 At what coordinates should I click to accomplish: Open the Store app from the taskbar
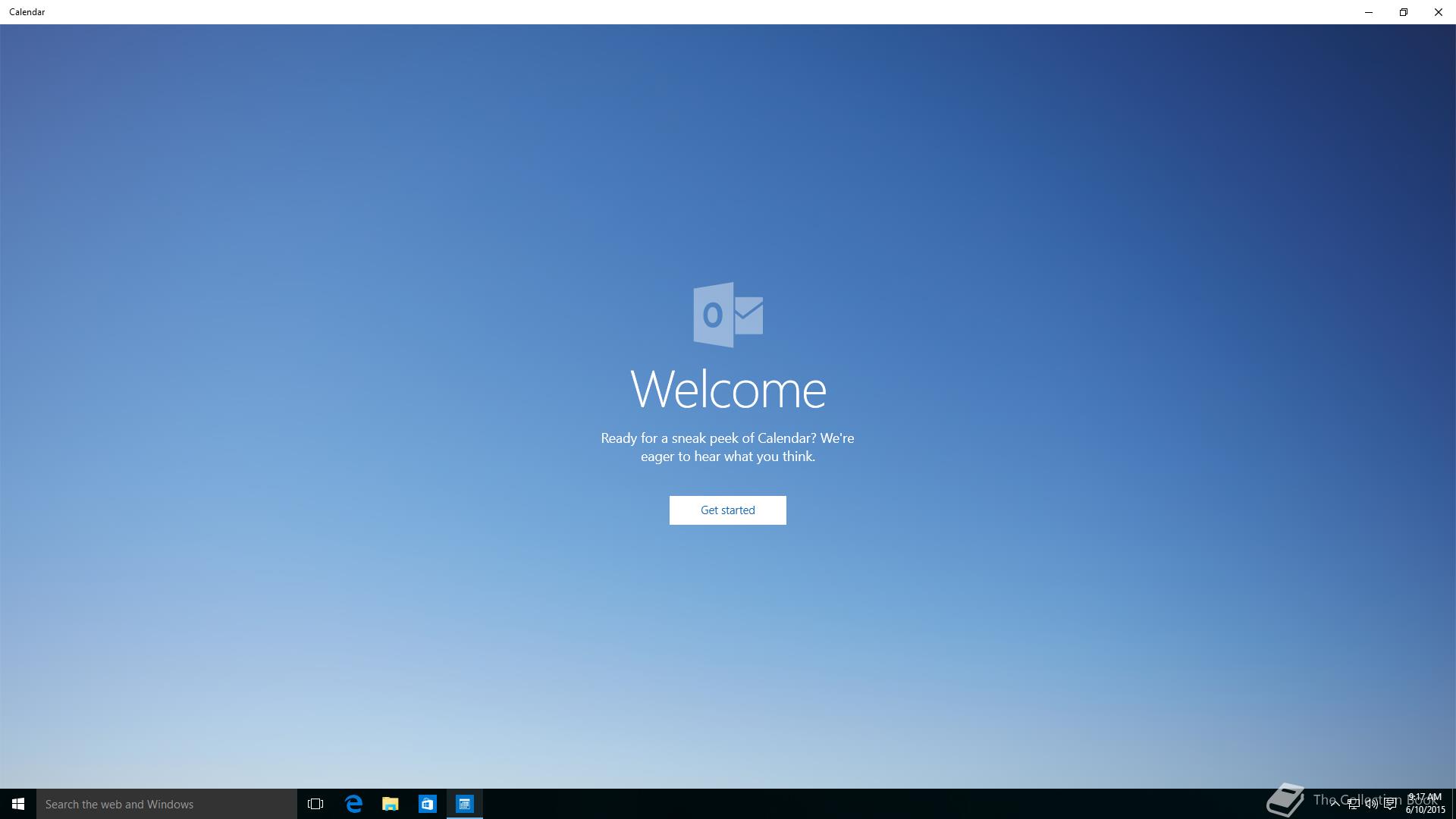point(428,804)
